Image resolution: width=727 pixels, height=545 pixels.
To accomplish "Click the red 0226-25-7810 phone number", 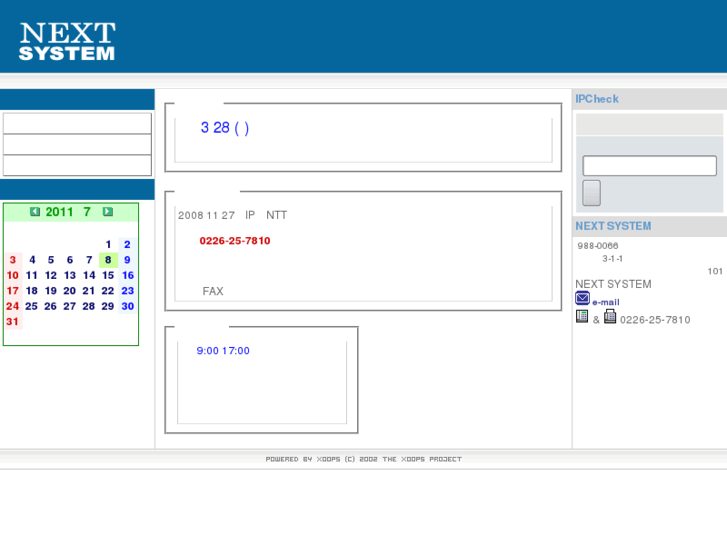I will 235,241.
